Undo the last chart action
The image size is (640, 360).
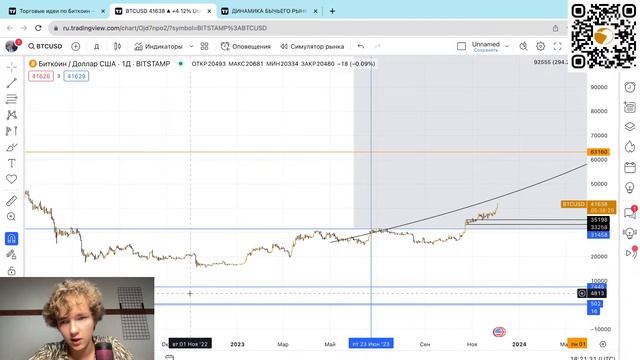pyautogui.click(x=361, y=47)
